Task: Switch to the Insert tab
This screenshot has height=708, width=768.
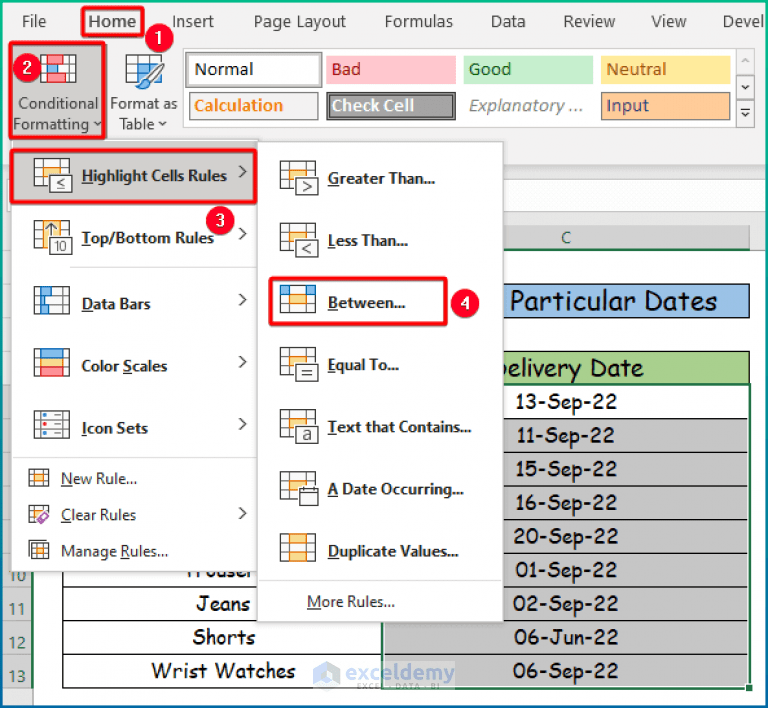Action: pos(193,22)
